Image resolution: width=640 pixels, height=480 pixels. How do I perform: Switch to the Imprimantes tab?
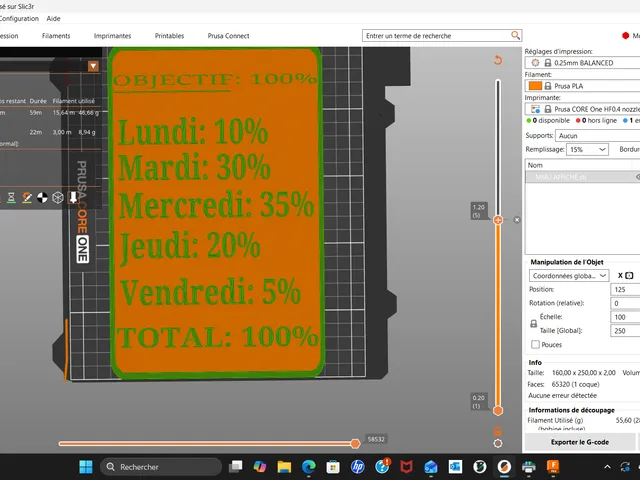[112, 36]
